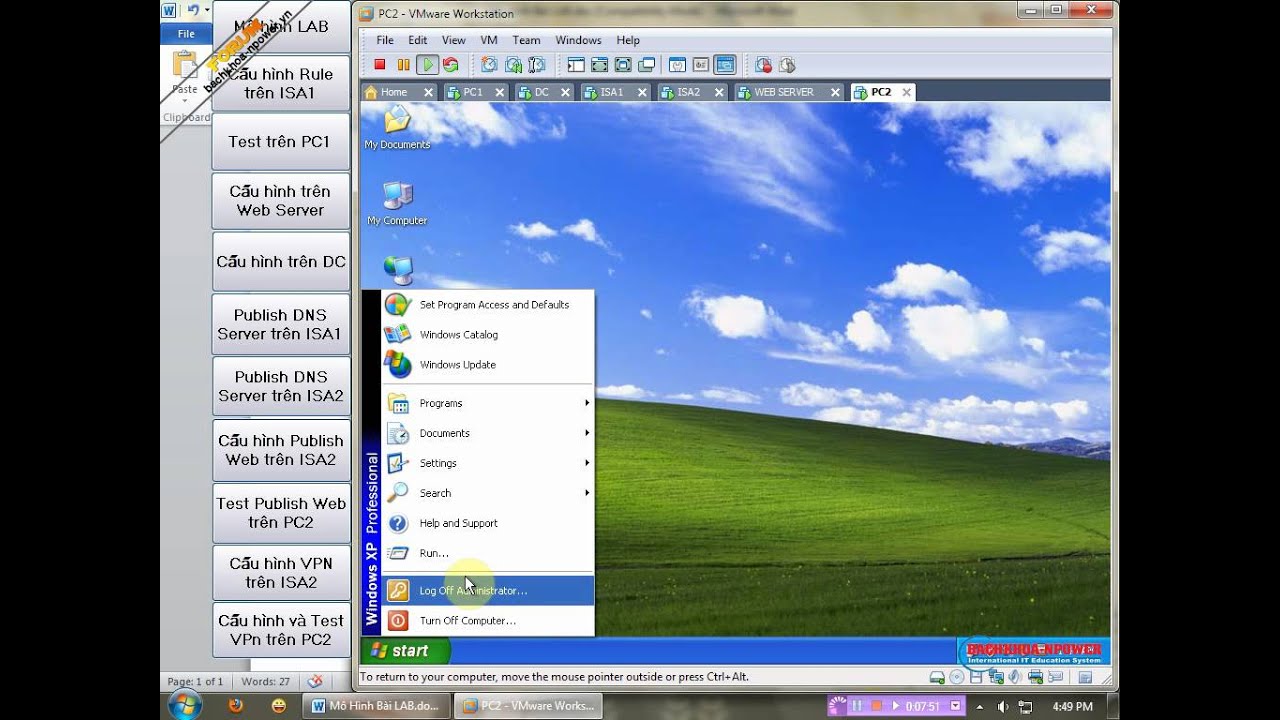Close the ISA1 tab
The height and width of the screenshot is (720, 1280).
(643, 92)
